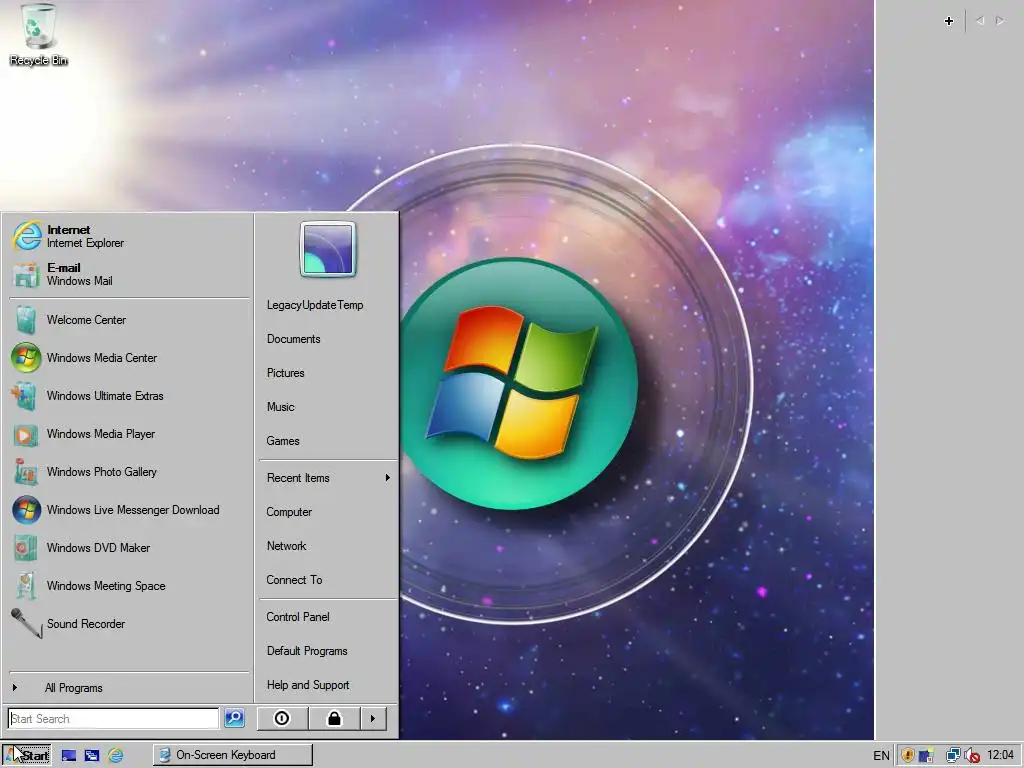This screenshot has width=1024, height=768.
Task: Click Show Desktop quick launch icon
Action: click(69, 756)
